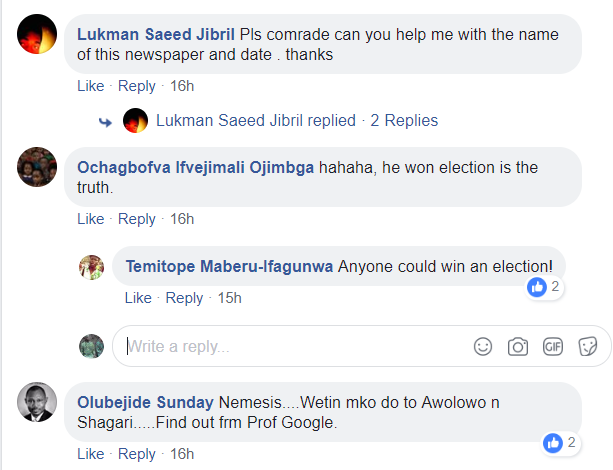Open the GIF picker in reply box
The width and height of the screenshot is (613, 470).
point(553,346)
